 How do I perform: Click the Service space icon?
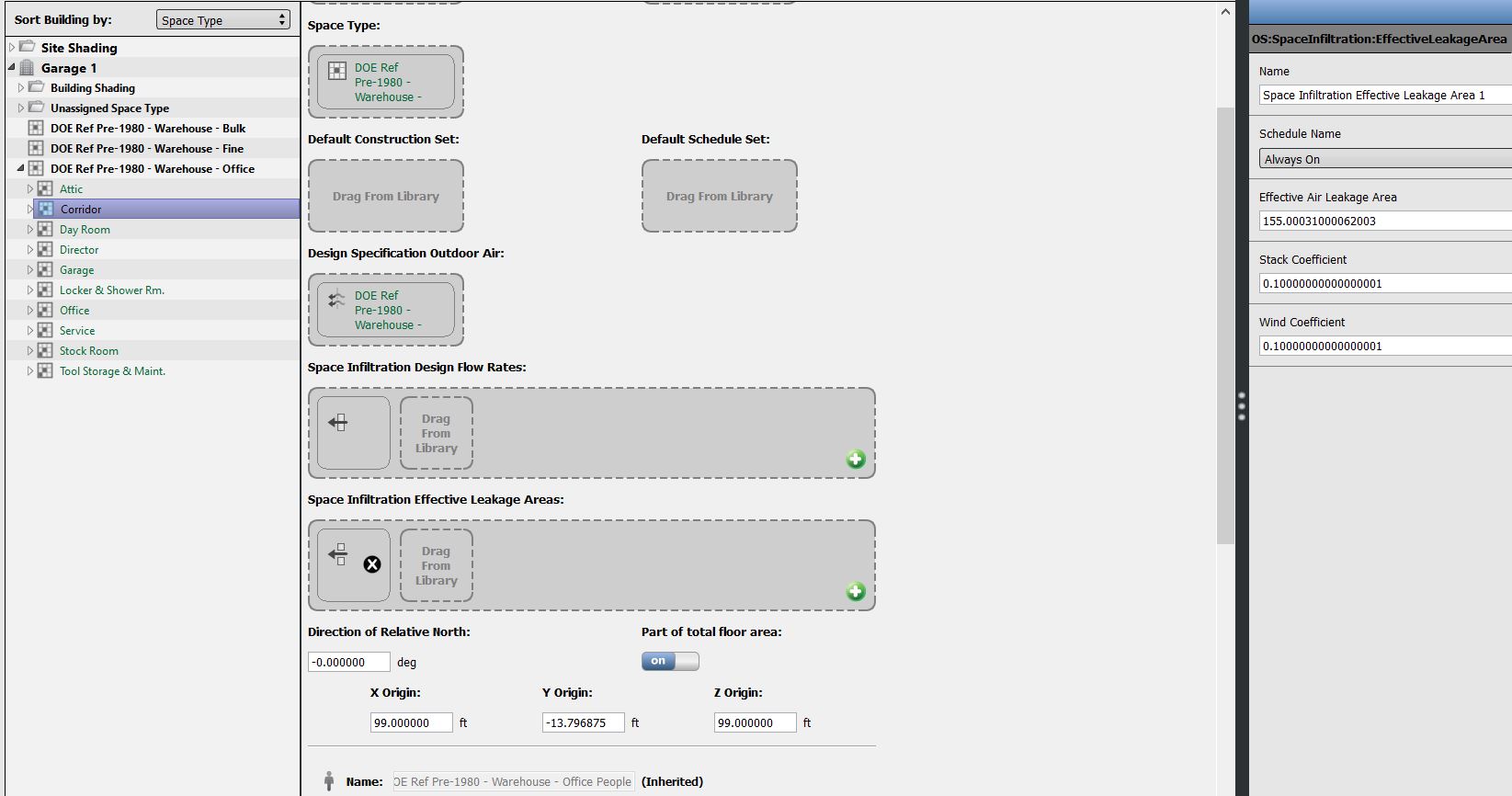[45, 330]
